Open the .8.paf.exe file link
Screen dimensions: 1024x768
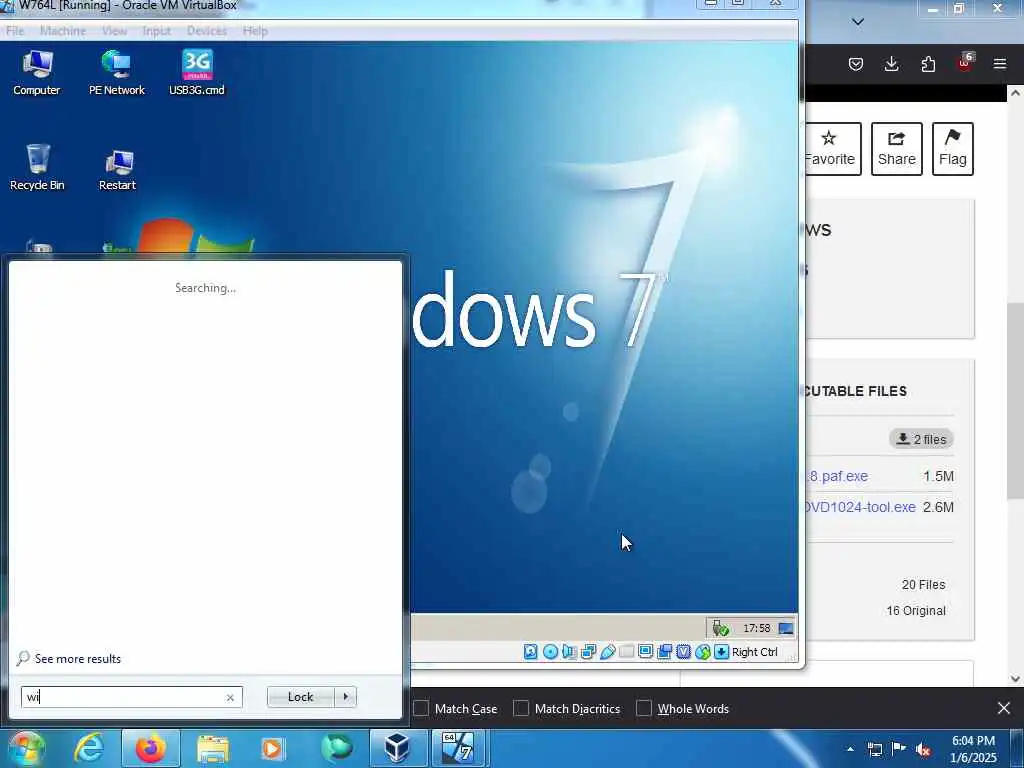point(837,476)
